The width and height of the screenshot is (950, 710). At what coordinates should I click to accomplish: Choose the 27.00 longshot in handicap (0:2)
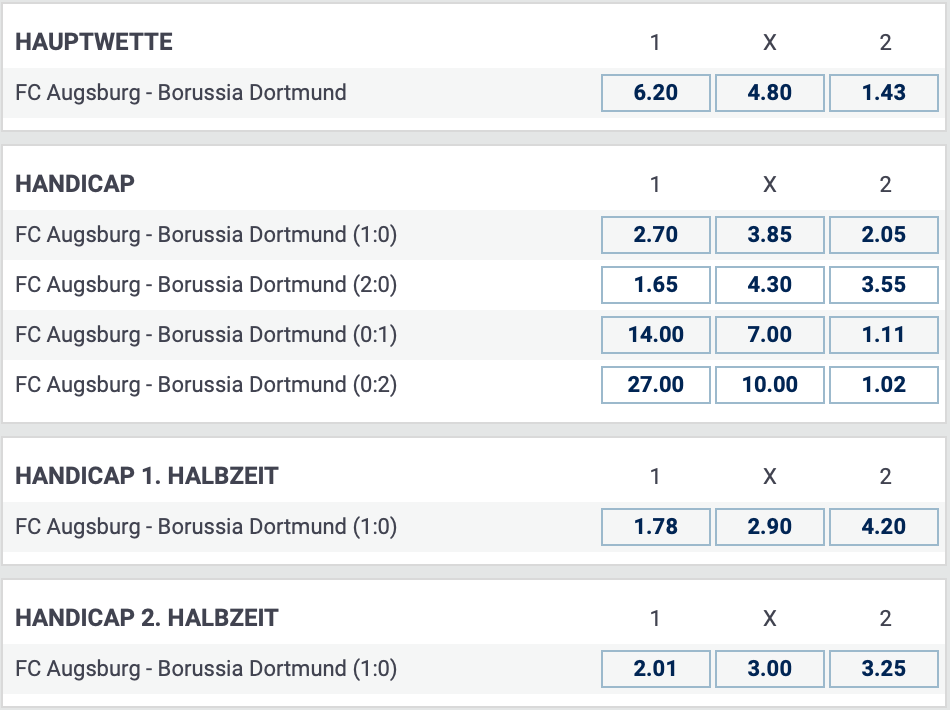pyautogui.click(x=655, y=385)
